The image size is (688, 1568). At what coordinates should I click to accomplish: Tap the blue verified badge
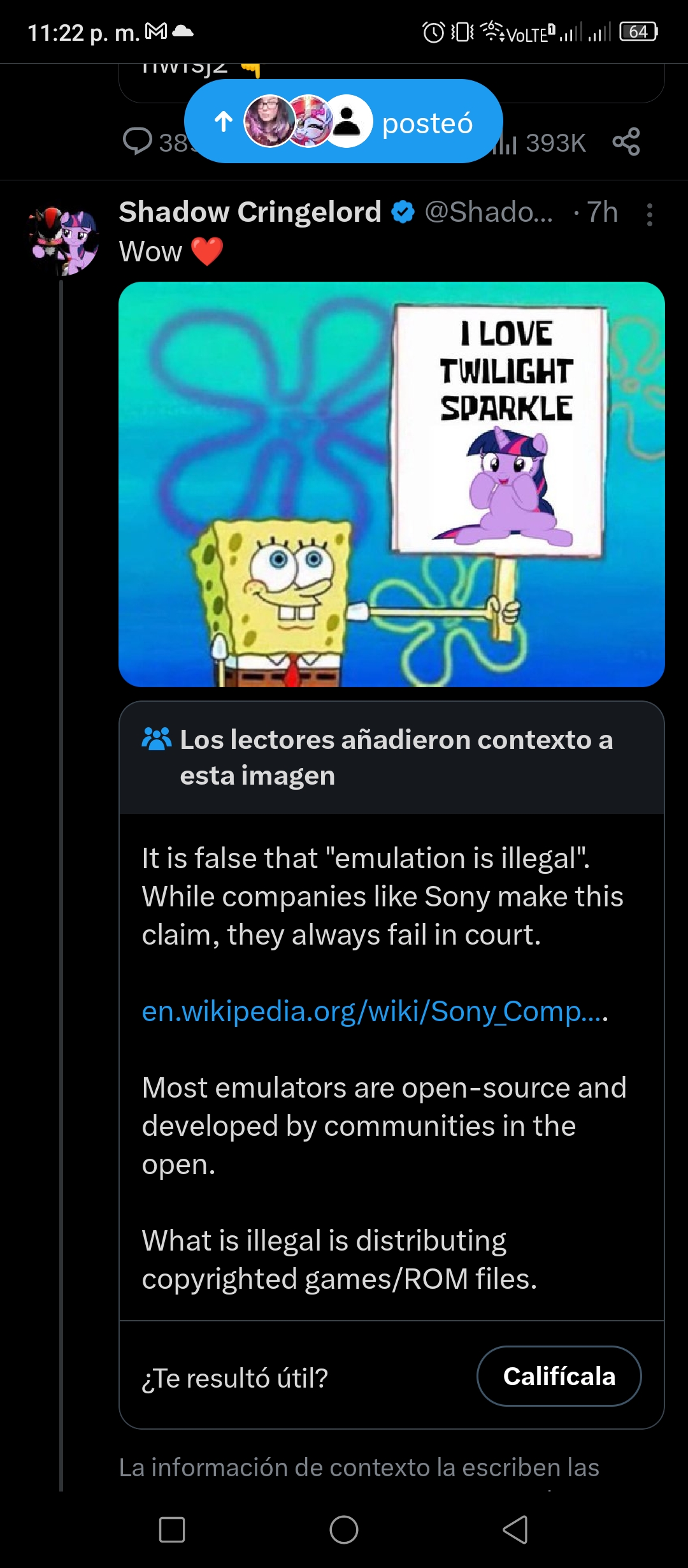coord(403,212)
